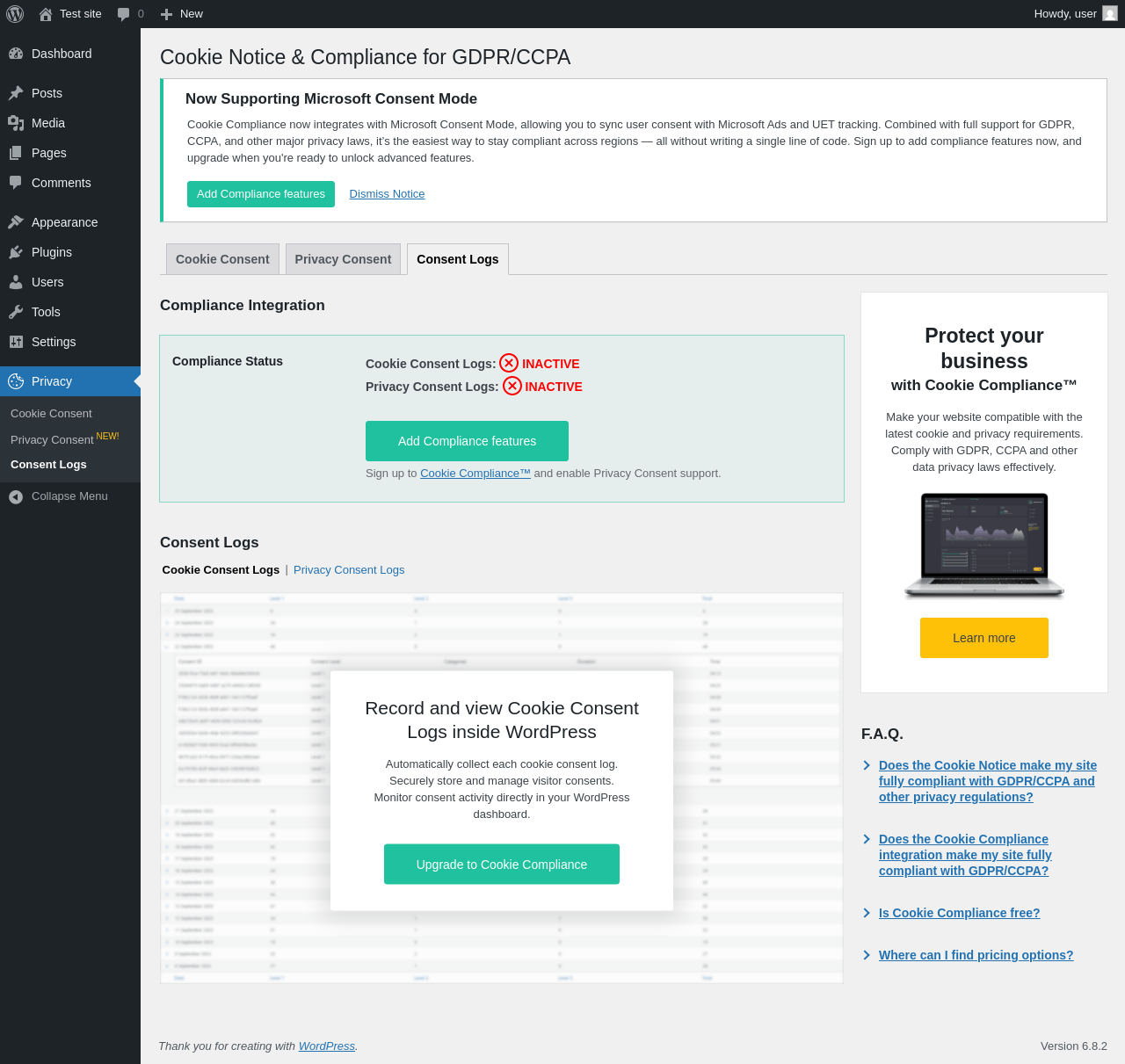Click the Privacy cookie icon
The height and width of the screenshot is (1064, 1125).
pyautogui.click(x=16, y=381)
